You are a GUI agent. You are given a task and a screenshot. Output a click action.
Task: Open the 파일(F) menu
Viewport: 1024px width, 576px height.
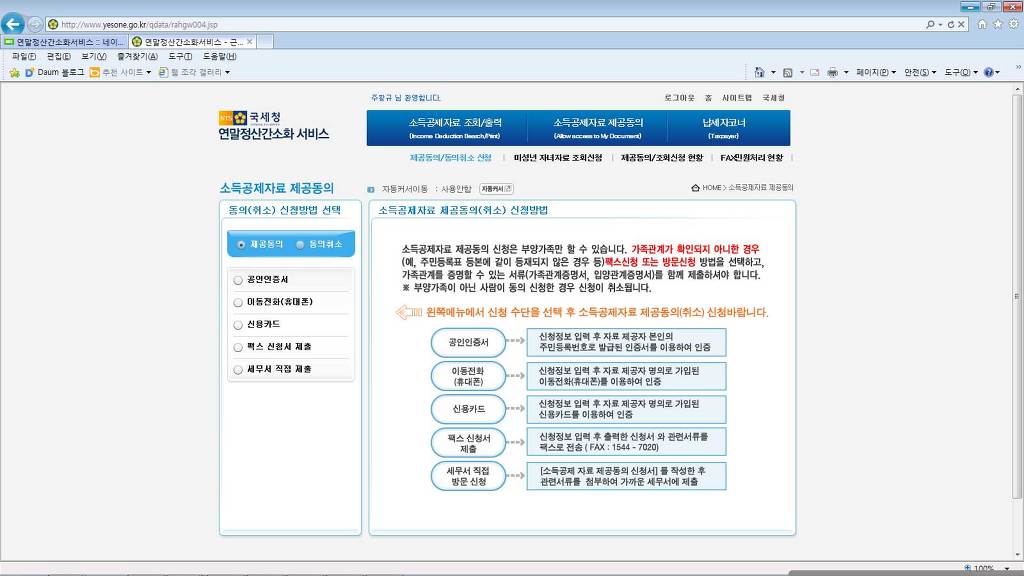pos(24,57)
